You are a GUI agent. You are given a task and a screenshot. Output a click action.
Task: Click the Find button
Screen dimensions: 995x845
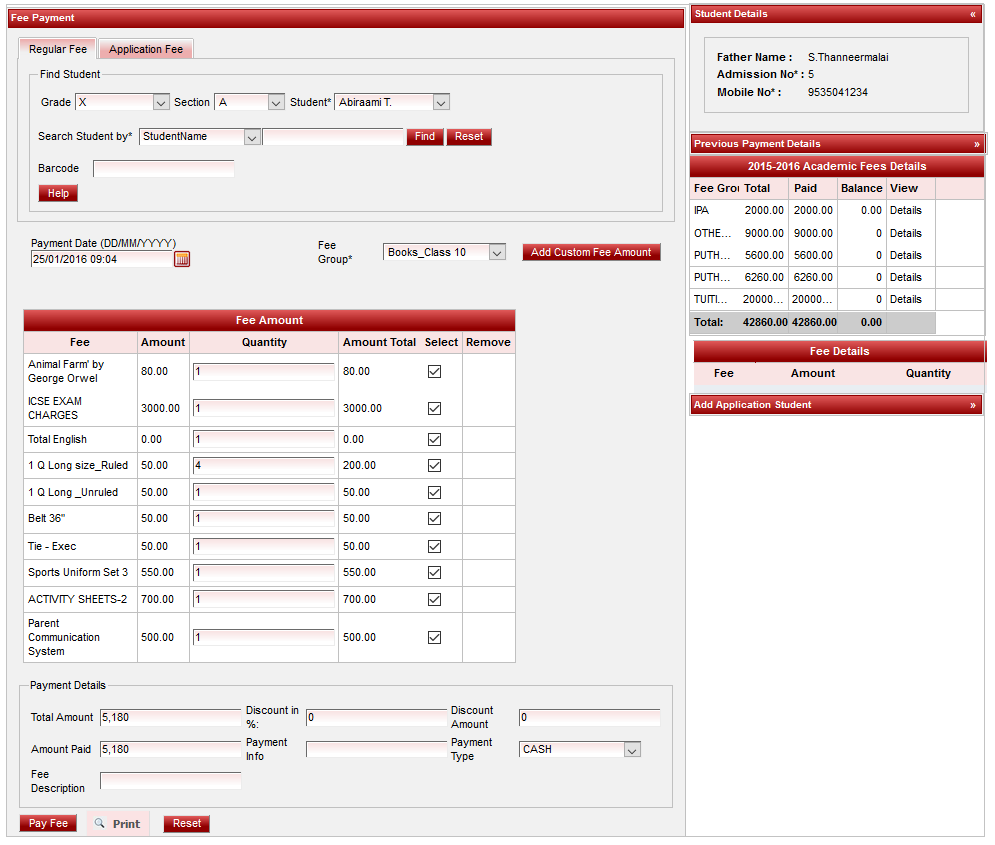(424, 137)
